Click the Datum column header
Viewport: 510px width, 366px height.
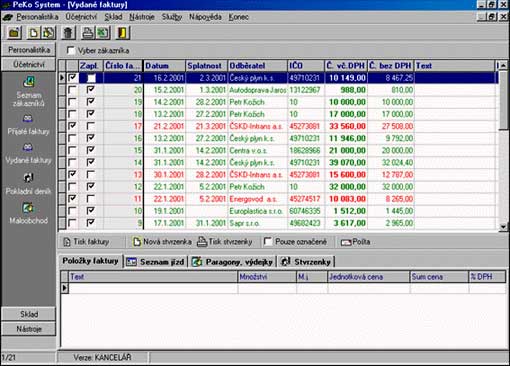coord(164,66)
